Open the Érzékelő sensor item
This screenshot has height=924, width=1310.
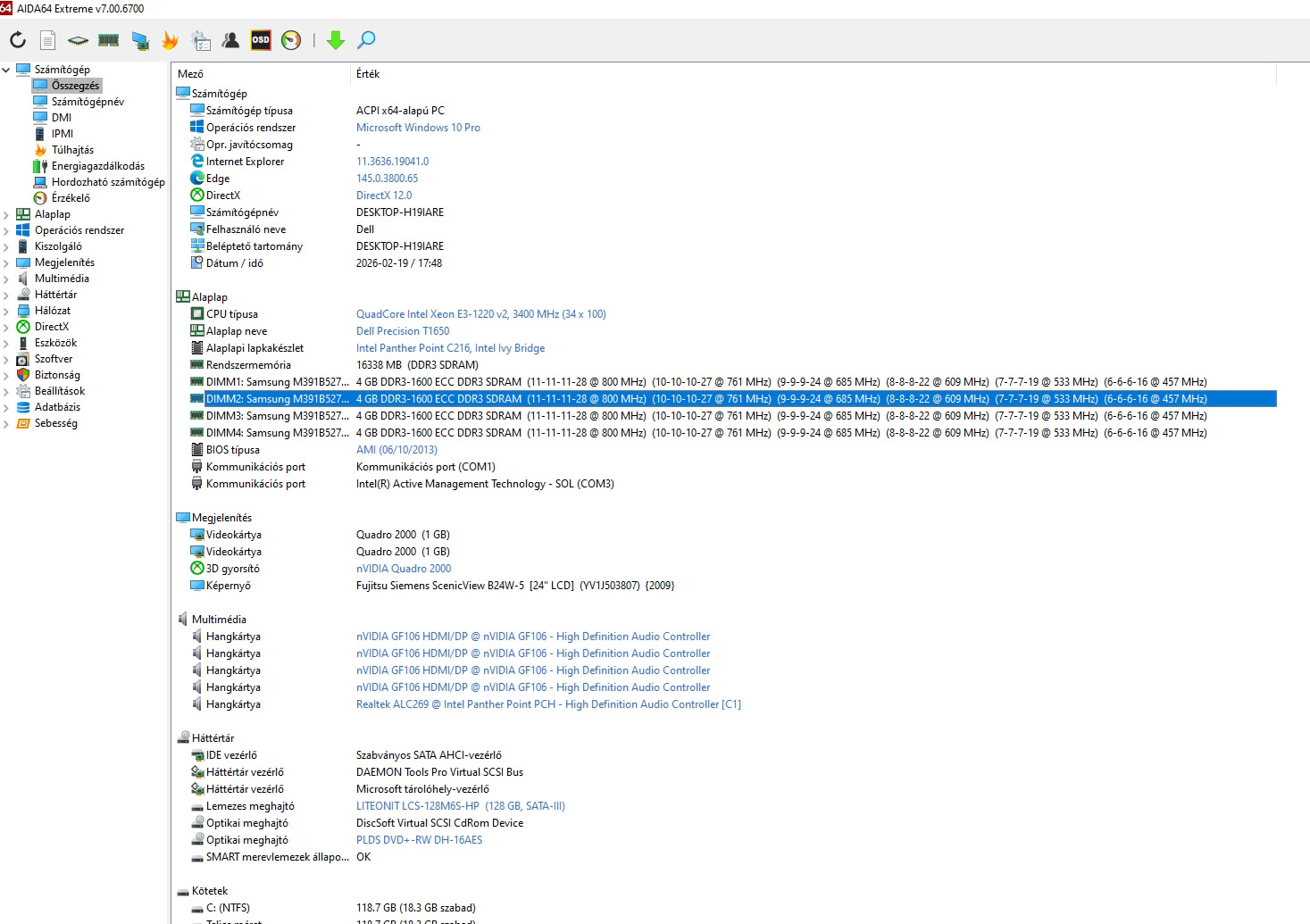(71, 198)
